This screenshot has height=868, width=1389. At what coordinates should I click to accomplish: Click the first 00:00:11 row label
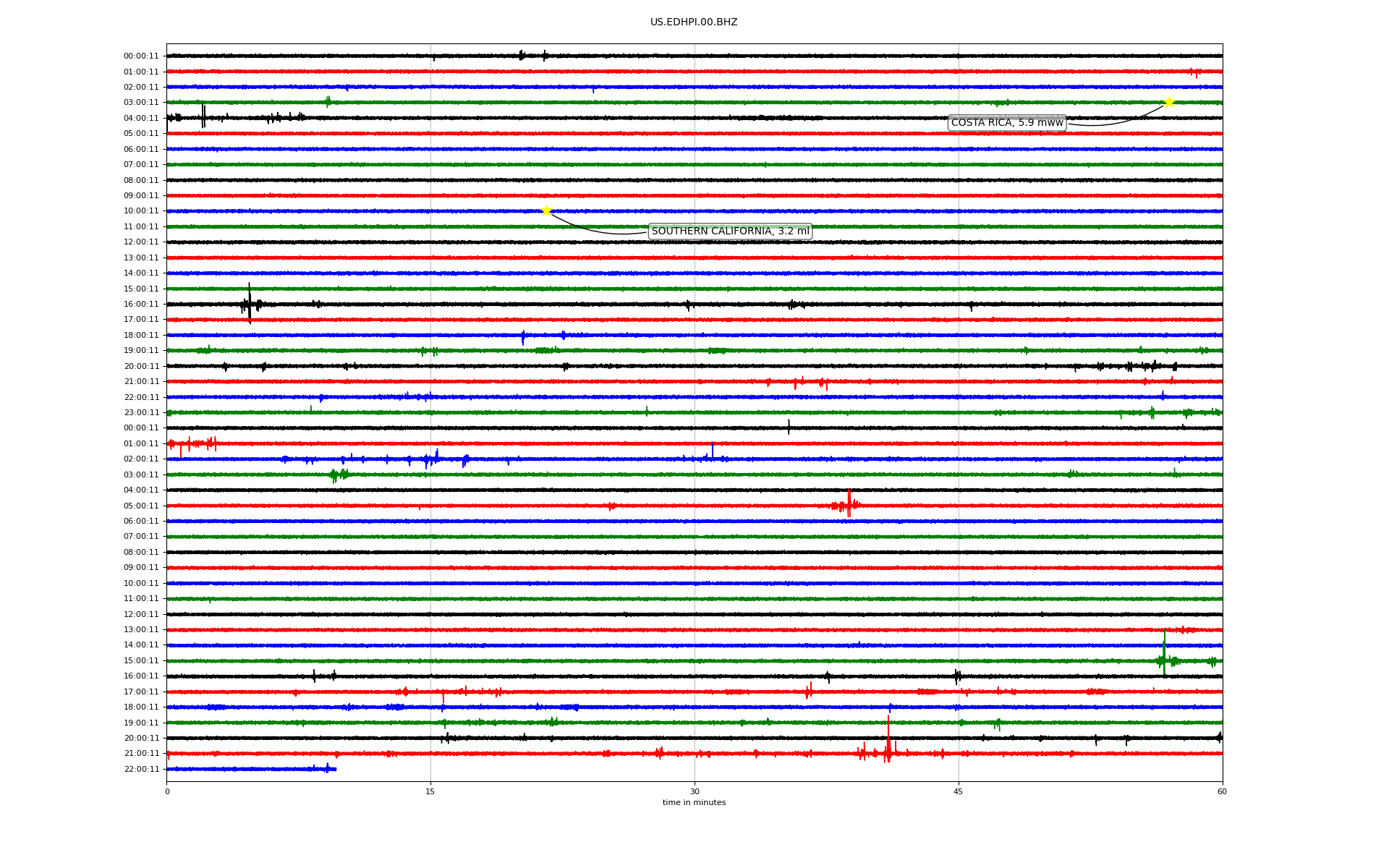(141, 56)
